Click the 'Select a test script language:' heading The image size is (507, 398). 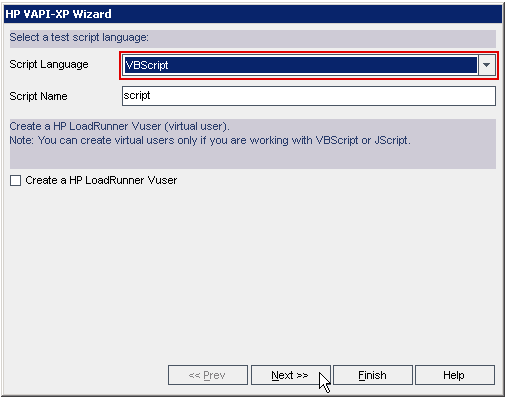click(79, 37)
